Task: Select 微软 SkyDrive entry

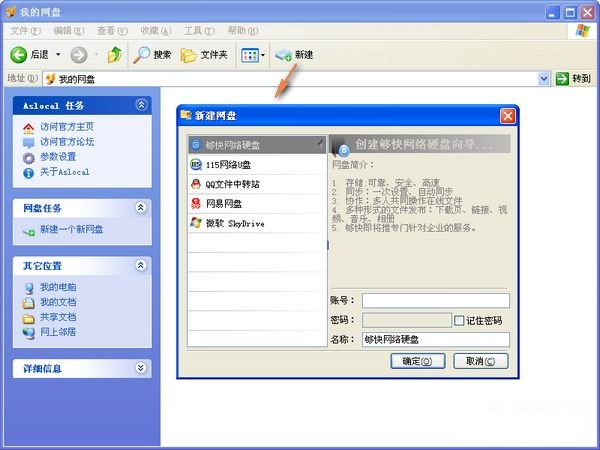Action: pos(257,223)
